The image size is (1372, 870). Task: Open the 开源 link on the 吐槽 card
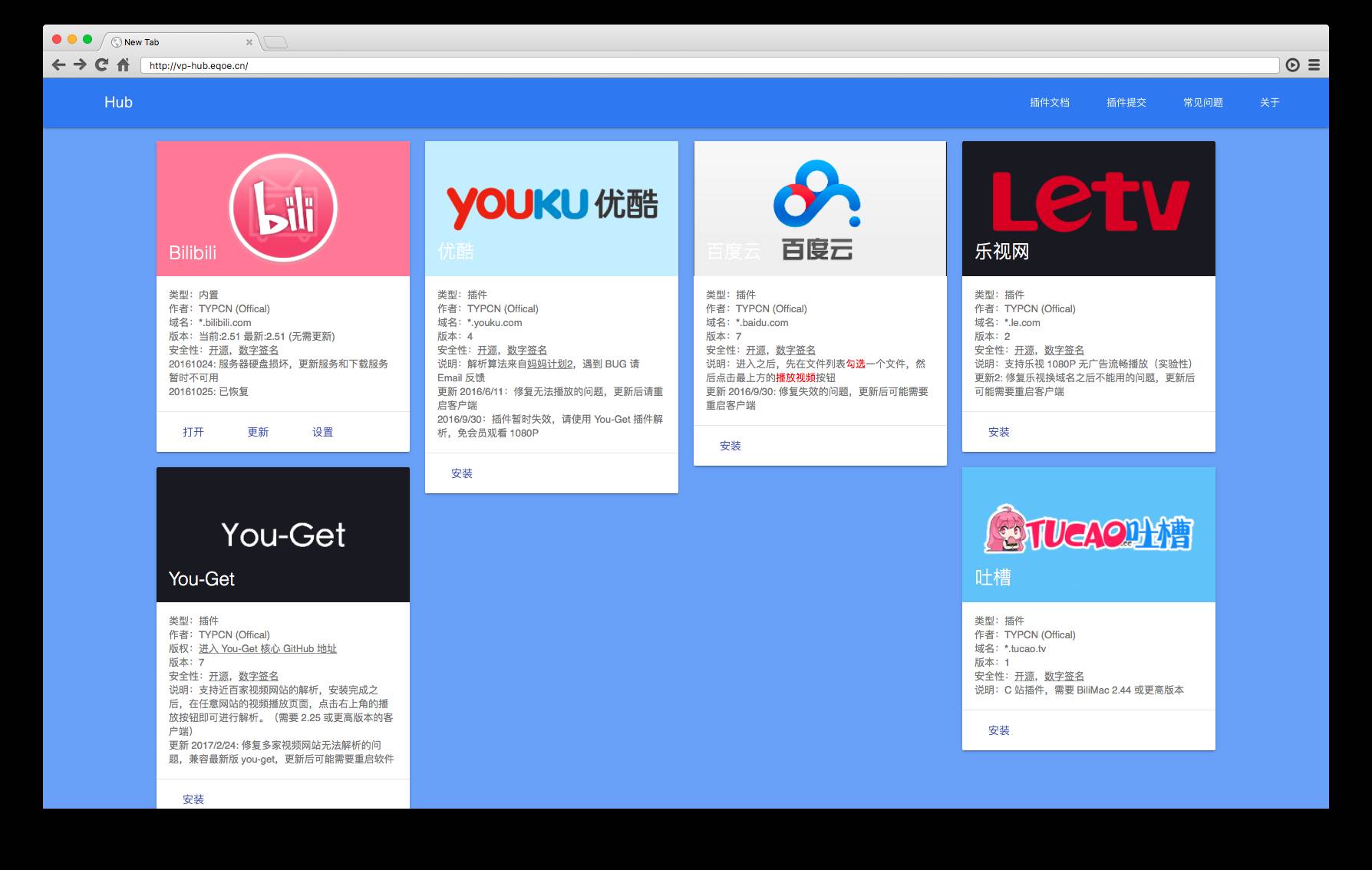1024,677
